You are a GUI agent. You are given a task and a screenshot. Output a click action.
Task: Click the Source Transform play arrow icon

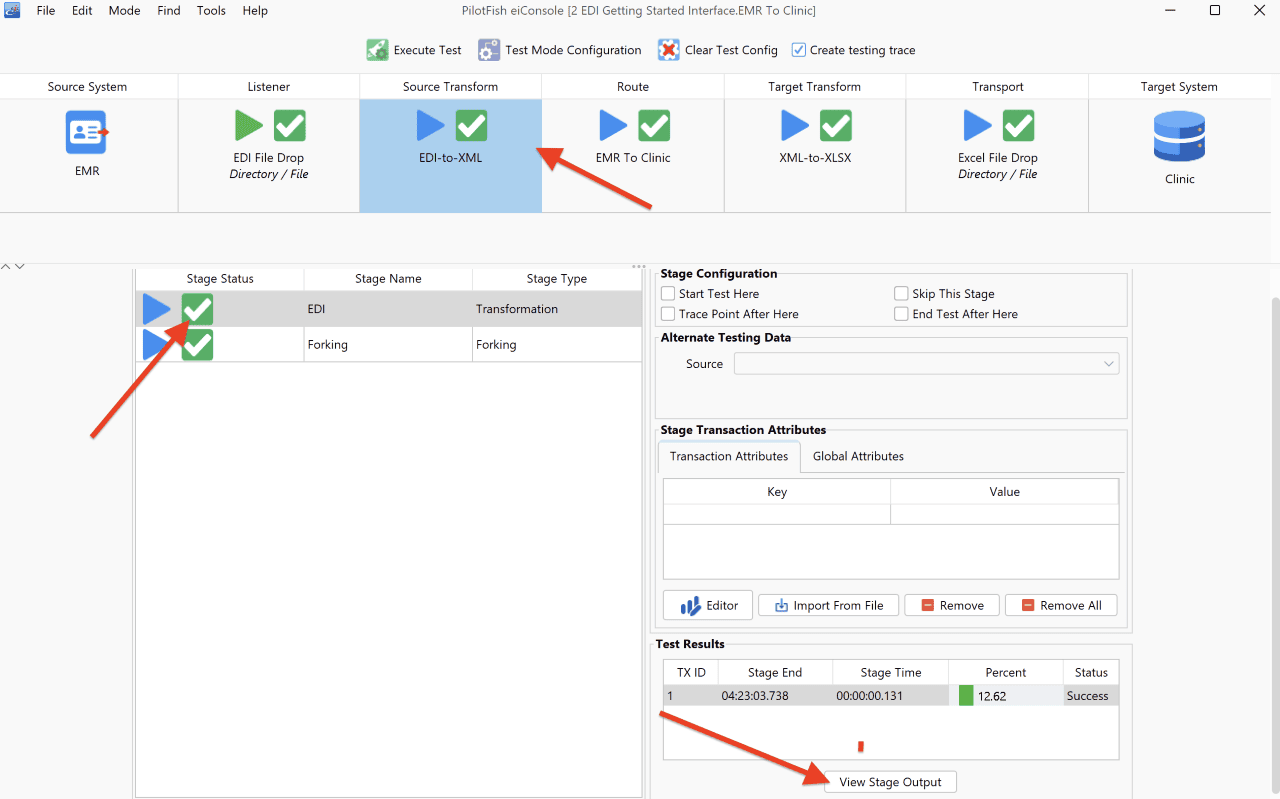click(x=431, y=125)
